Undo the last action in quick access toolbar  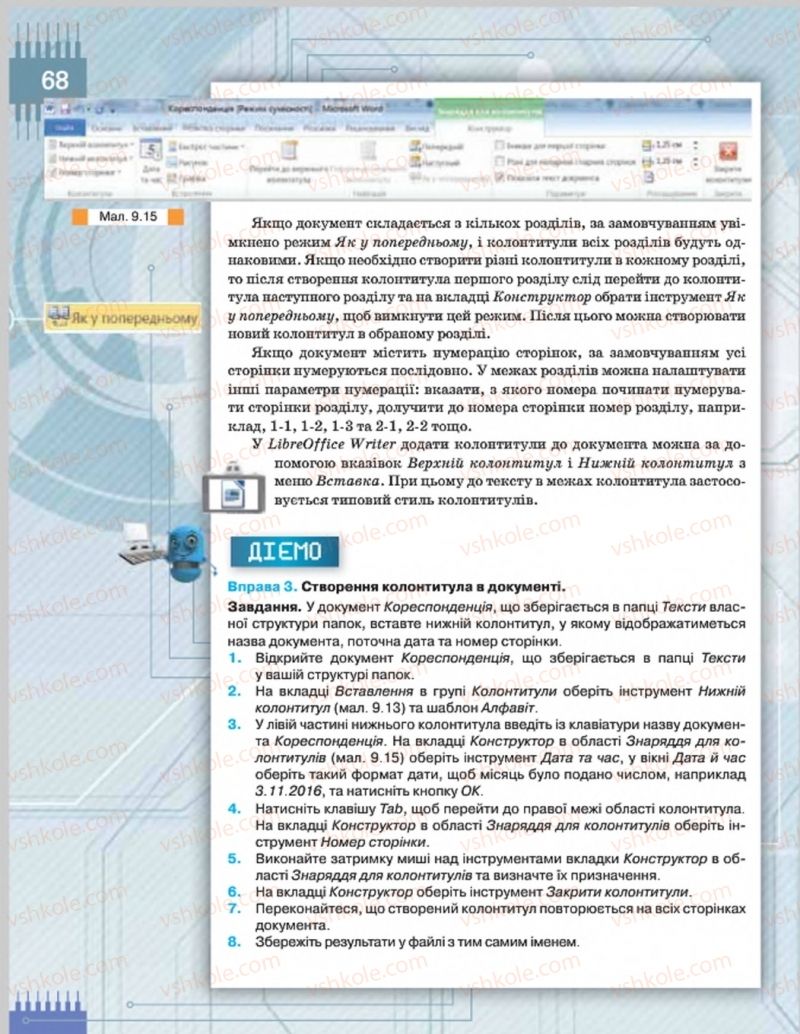[82, 109]
